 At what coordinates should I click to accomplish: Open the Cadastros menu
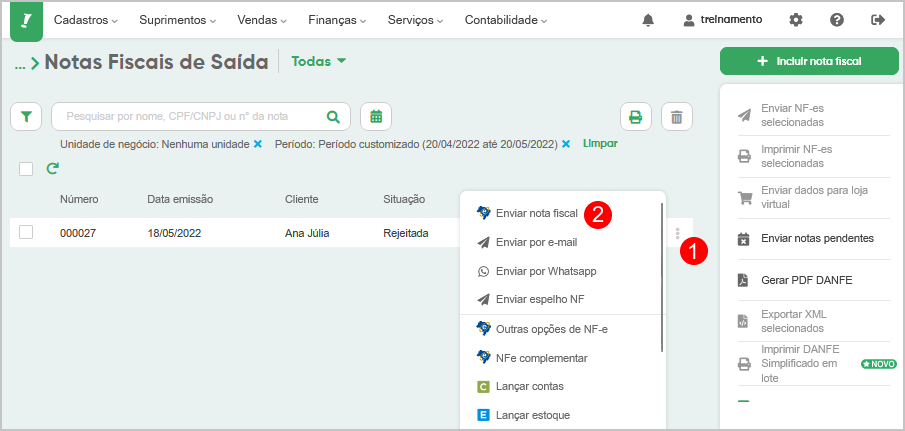(85, 20)
